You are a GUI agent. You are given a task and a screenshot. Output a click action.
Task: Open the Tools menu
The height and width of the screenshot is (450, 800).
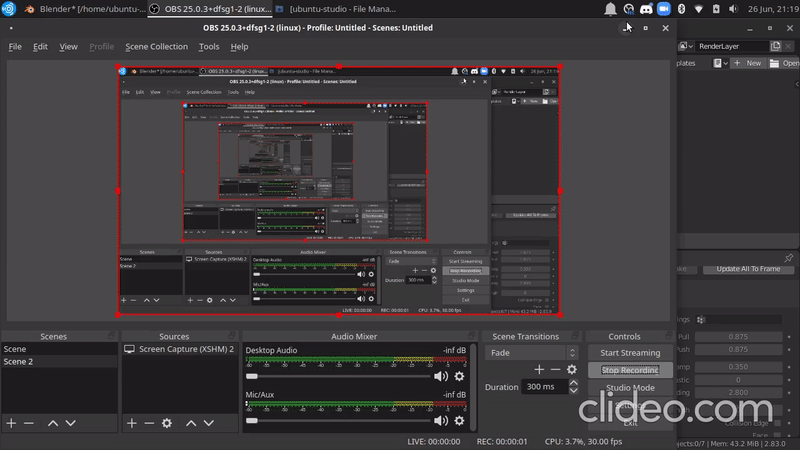click(209, 46)
